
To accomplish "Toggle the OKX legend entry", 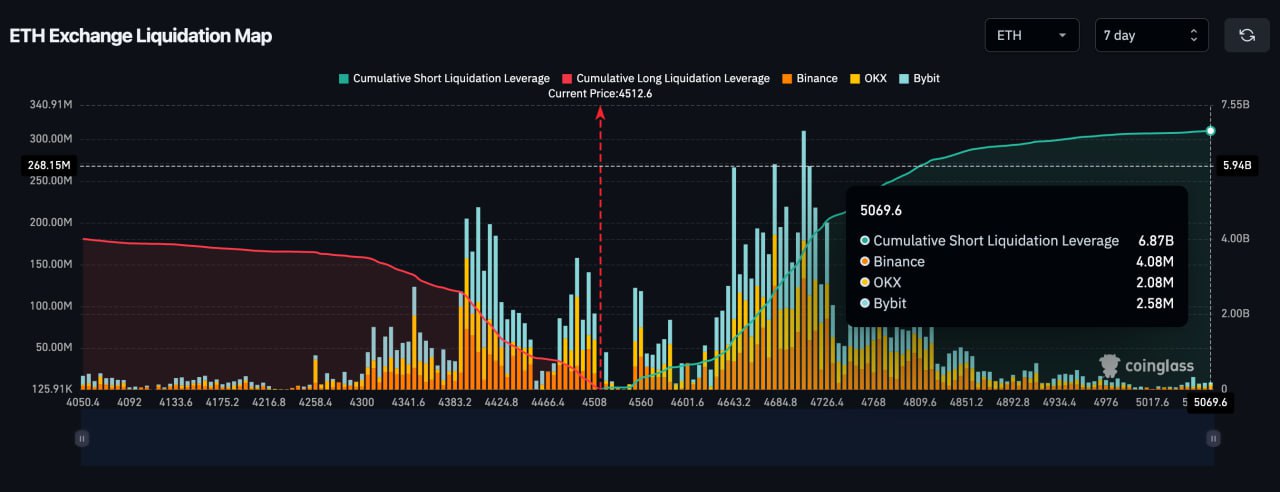I will coord(869,78).
